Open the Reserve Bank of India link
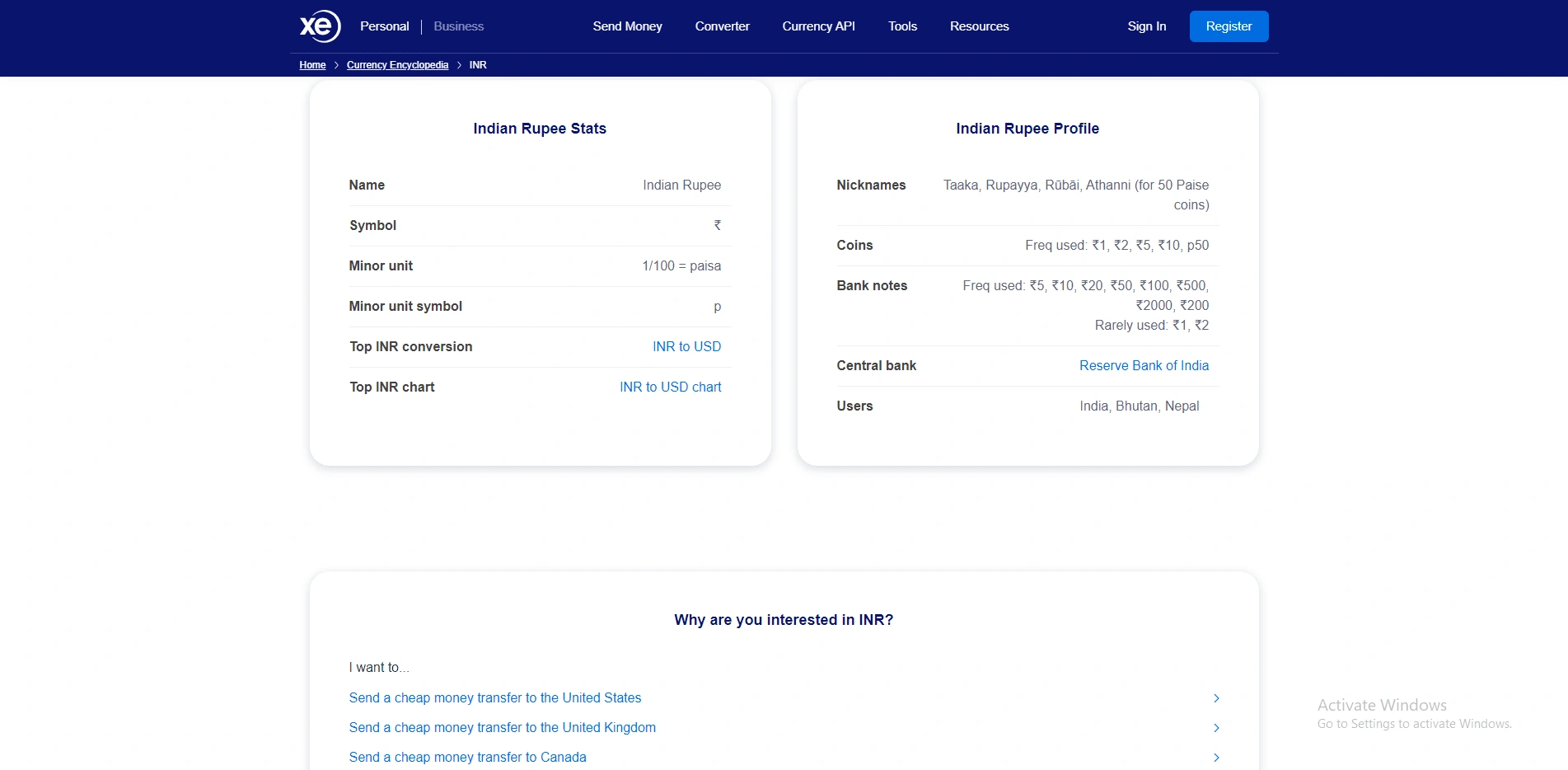This screenshot has height=770, width=1568. click(1144, 366)
